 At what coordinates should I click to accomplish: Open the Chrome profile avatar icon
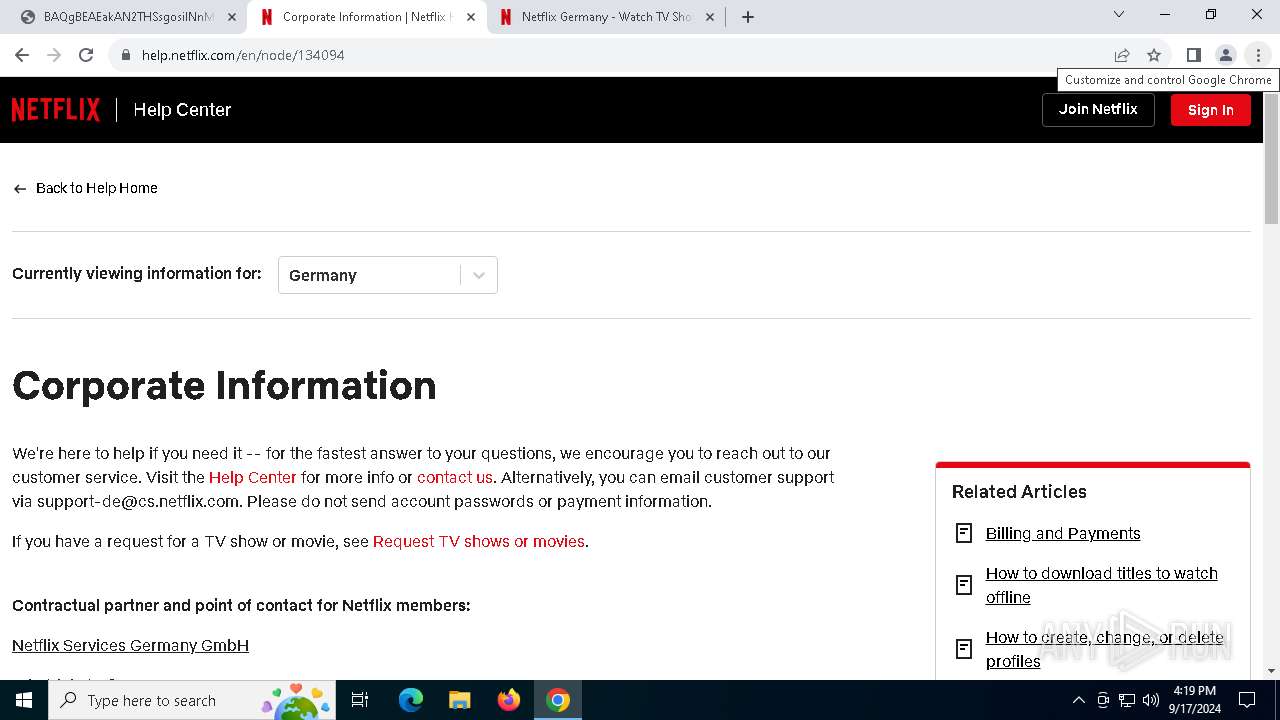coord(1225,55)
